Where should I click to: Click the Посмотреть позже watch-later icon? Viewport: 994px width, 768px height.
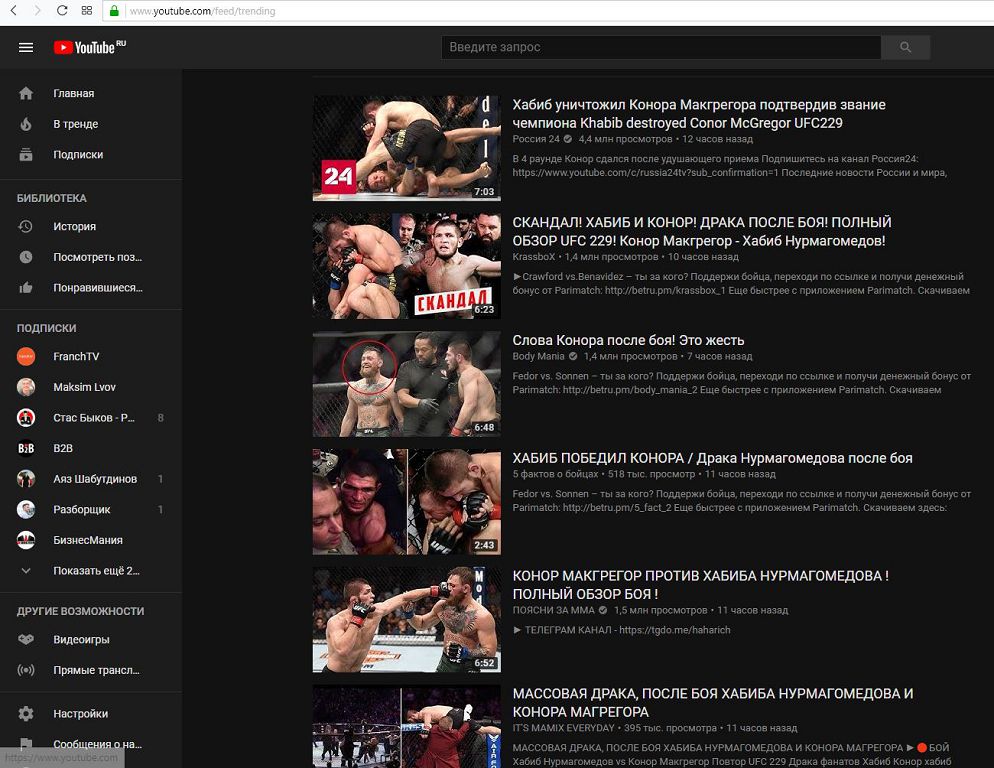pyautogui.click(x=26, y=257)
